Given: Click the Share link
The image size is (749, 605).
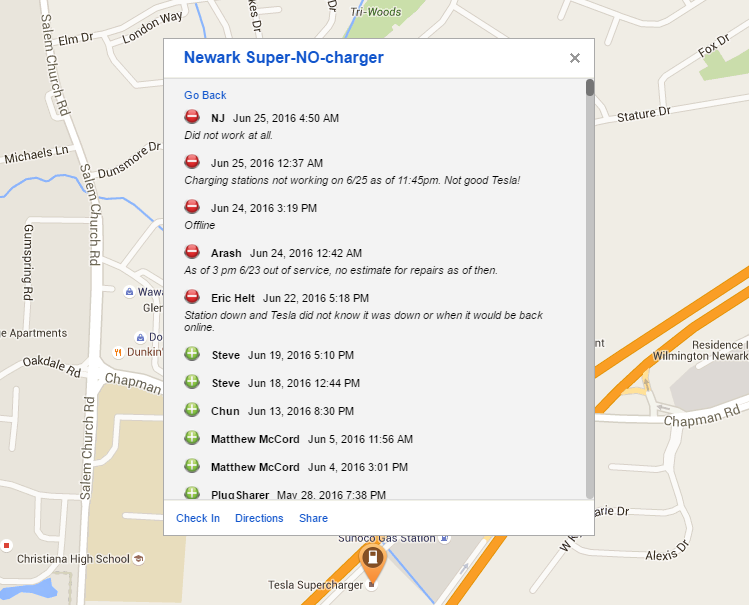Looking at the screenshot, I should [x=313, y=518].
